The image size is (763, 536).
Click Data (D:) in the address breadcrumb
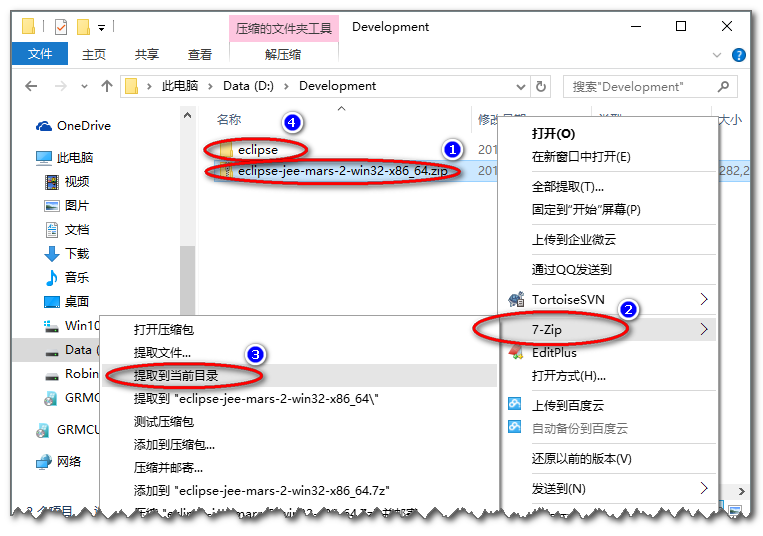(248, 86)
